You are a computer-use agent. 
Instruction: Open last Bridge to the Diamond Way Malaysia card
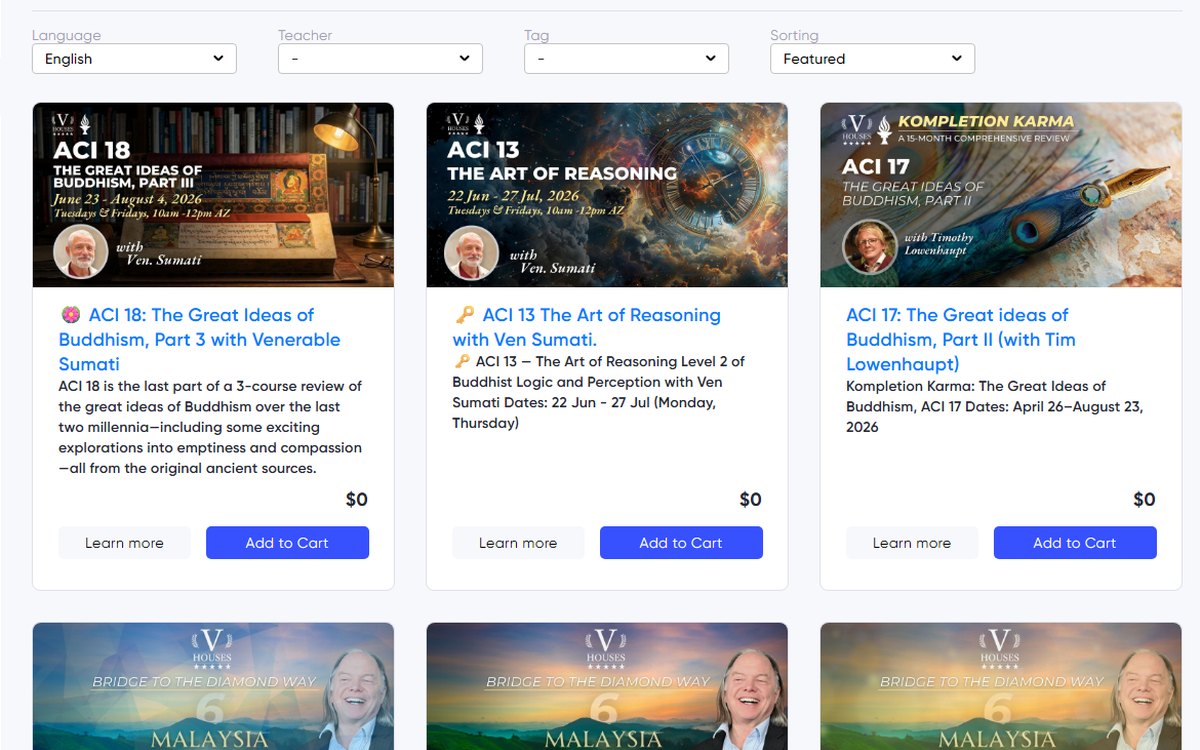click(1001, 686)
